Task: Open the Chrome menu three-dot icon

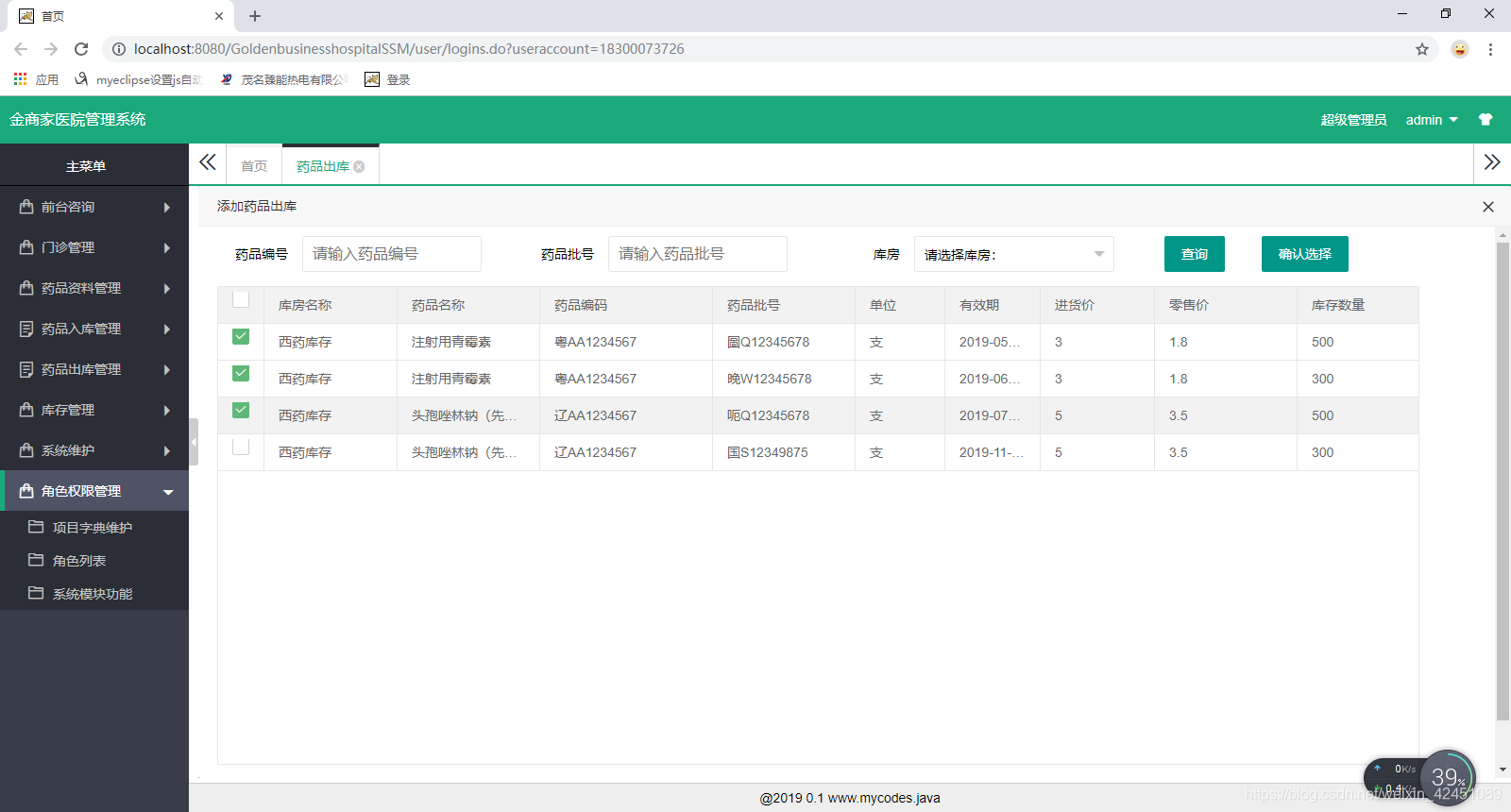Action: tap(1490, 49)
